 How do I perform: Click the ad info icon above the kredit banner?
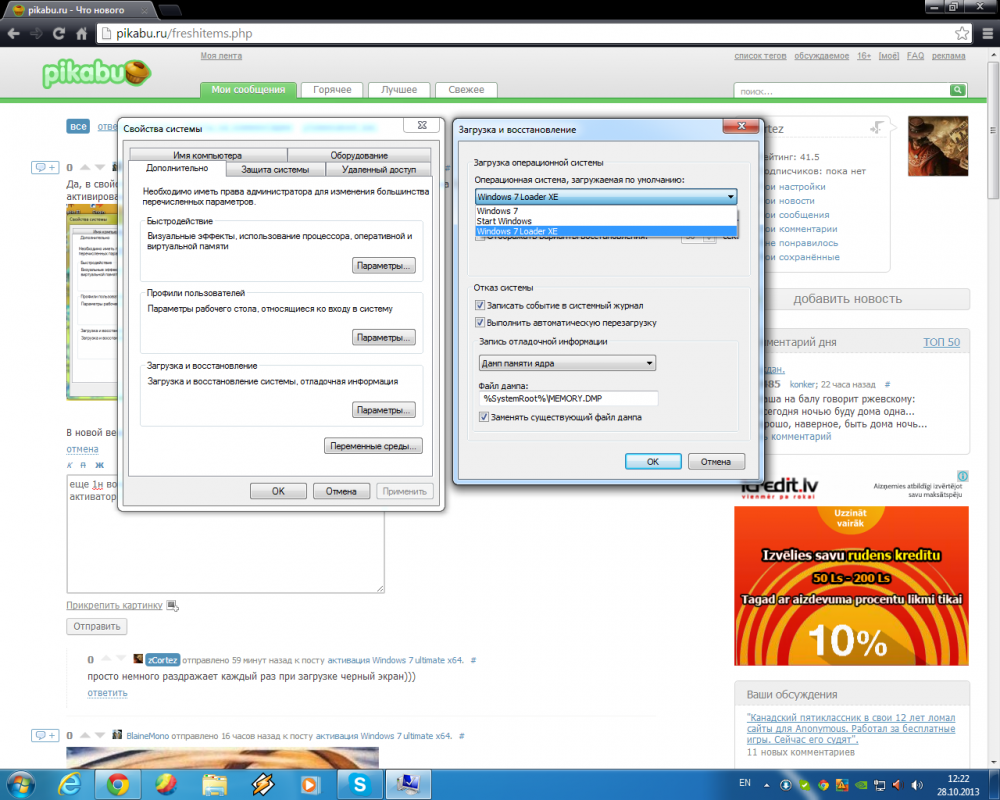[x=962, y=476]
